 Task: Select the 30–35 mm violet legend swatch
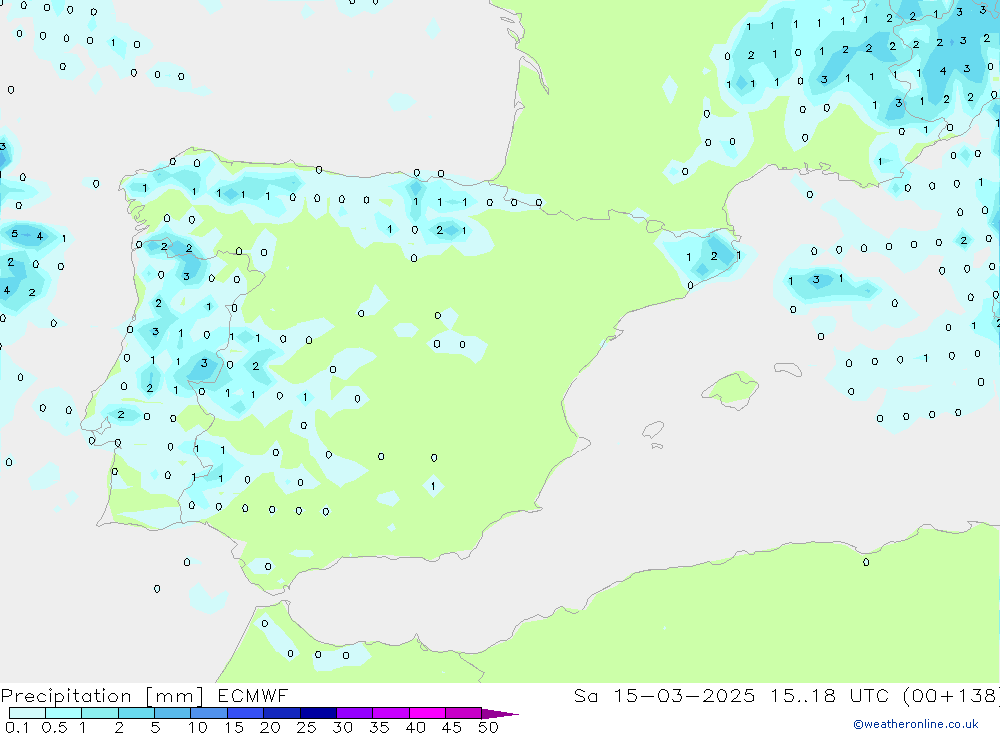pyautogui.click(x=355, y=713)
